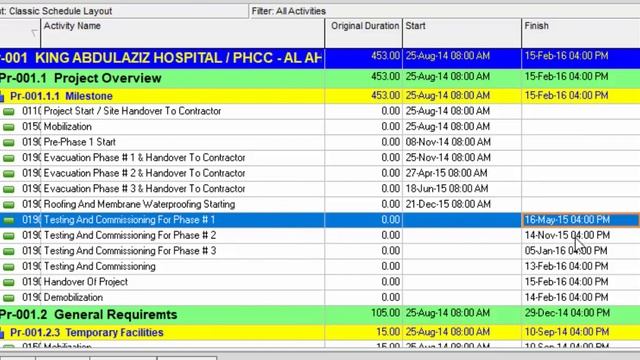Click the icon of the Demobilization row
The image size is (640, 360).
[9, 298]
